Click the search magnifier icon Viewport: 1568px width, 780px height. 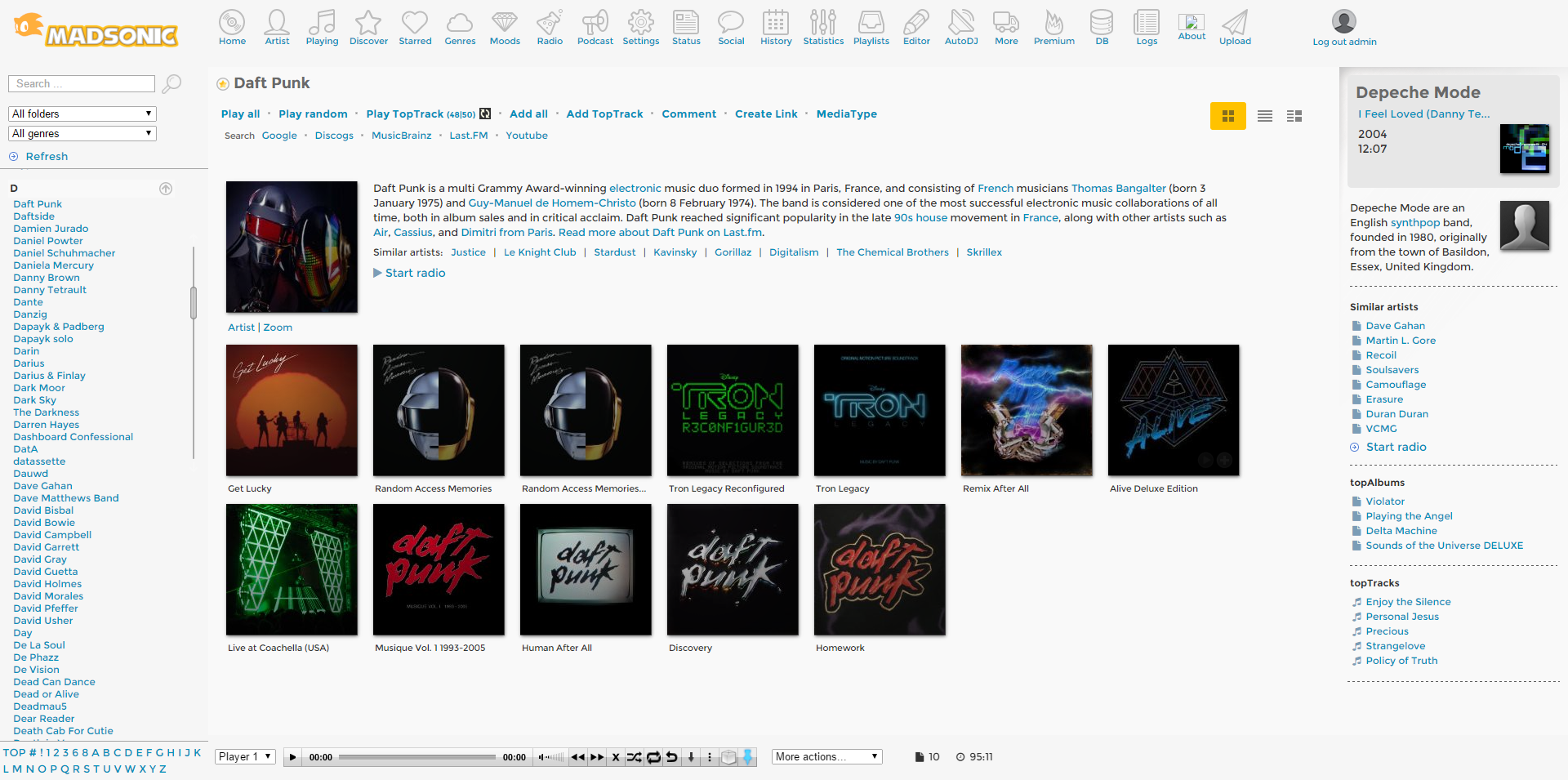pos(171,83)
